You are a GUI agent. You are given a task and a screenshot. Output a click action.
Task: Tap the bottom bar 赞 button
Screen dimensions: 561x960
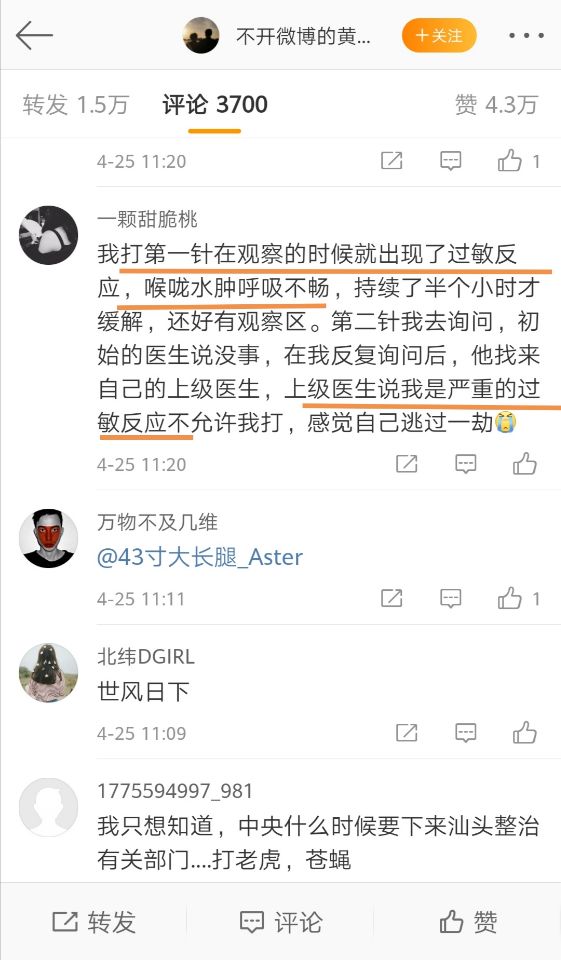(x=468, y=921)
